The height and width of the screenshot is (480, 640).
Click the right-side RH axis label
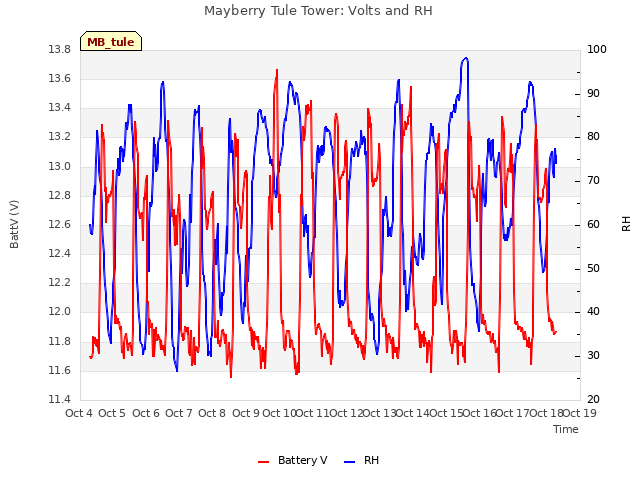626,224
